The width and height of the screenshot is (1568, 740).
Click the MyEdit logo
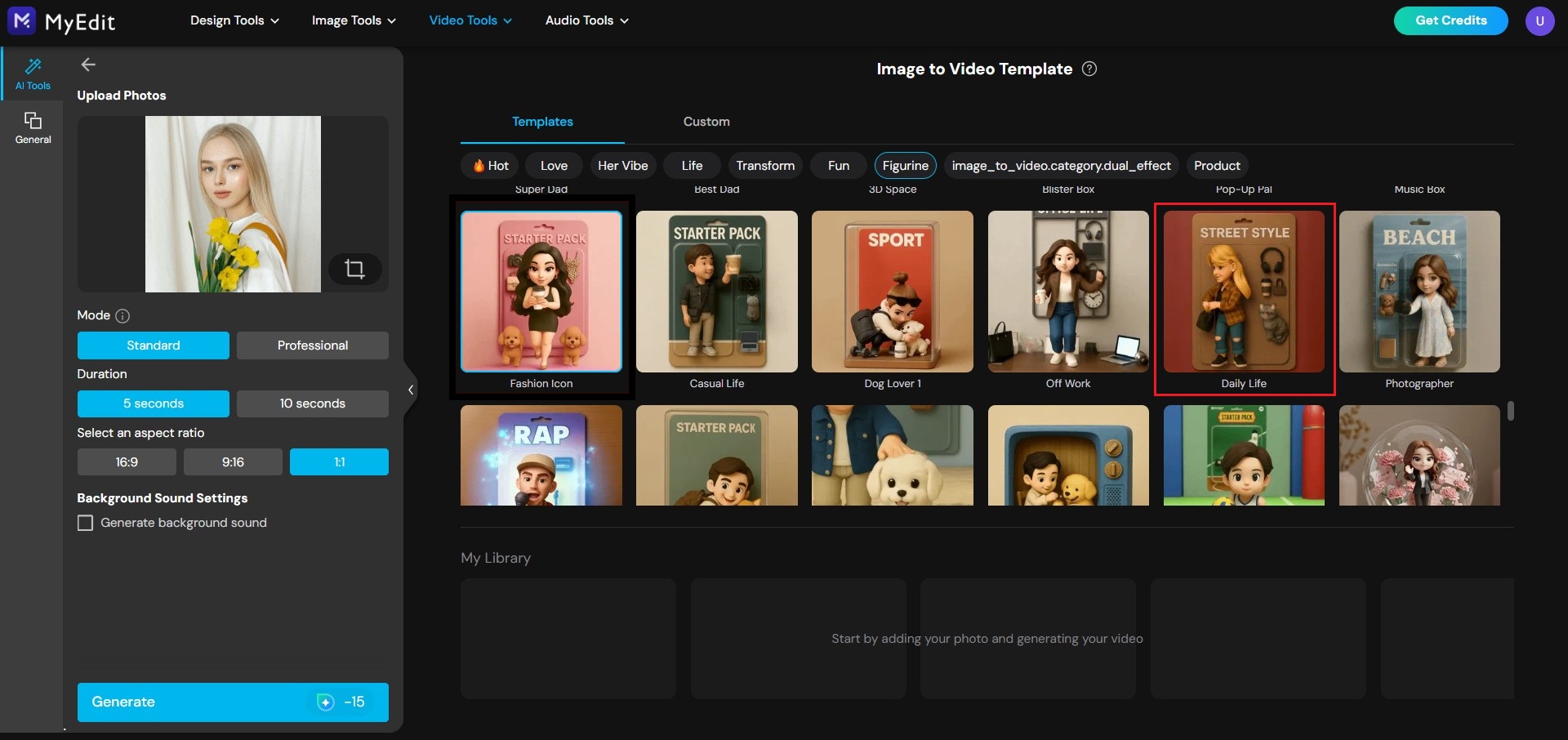pos(61,21)
